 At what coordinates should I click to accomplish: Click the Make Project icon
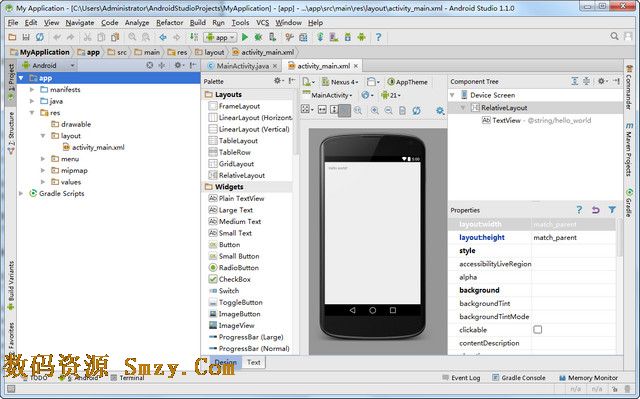pos(194,38)
